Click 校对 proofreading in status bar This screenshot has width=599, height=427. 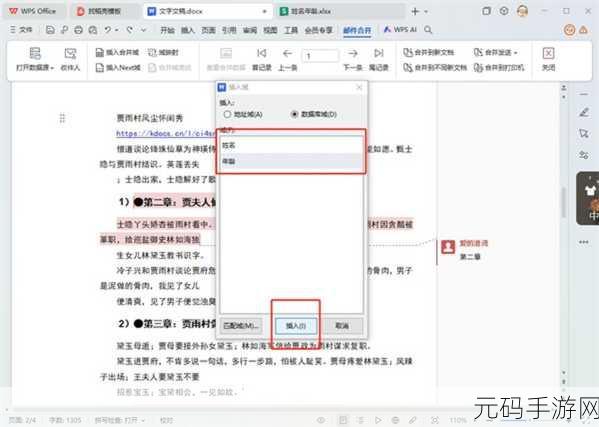[166, 420]
